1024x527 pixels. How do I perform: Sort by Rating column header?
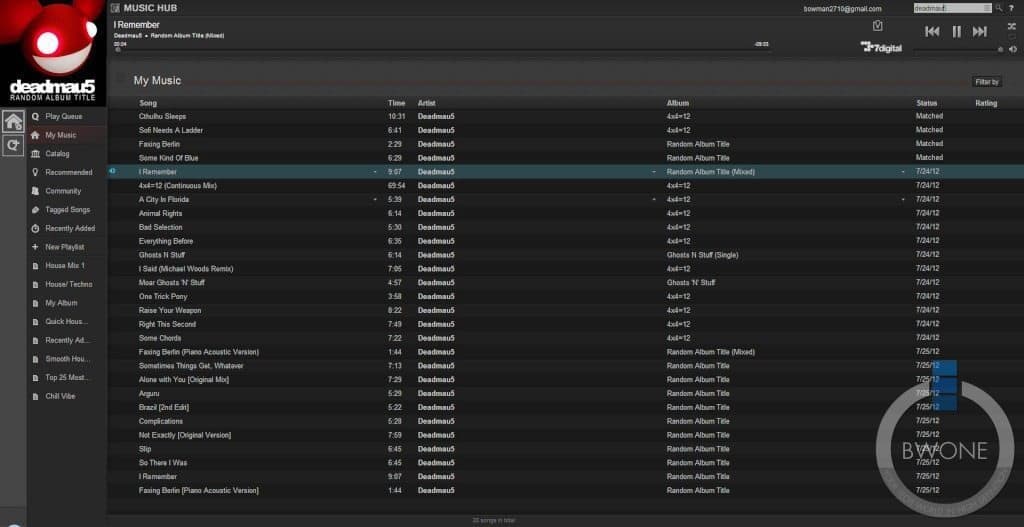[x=986, y=103]
